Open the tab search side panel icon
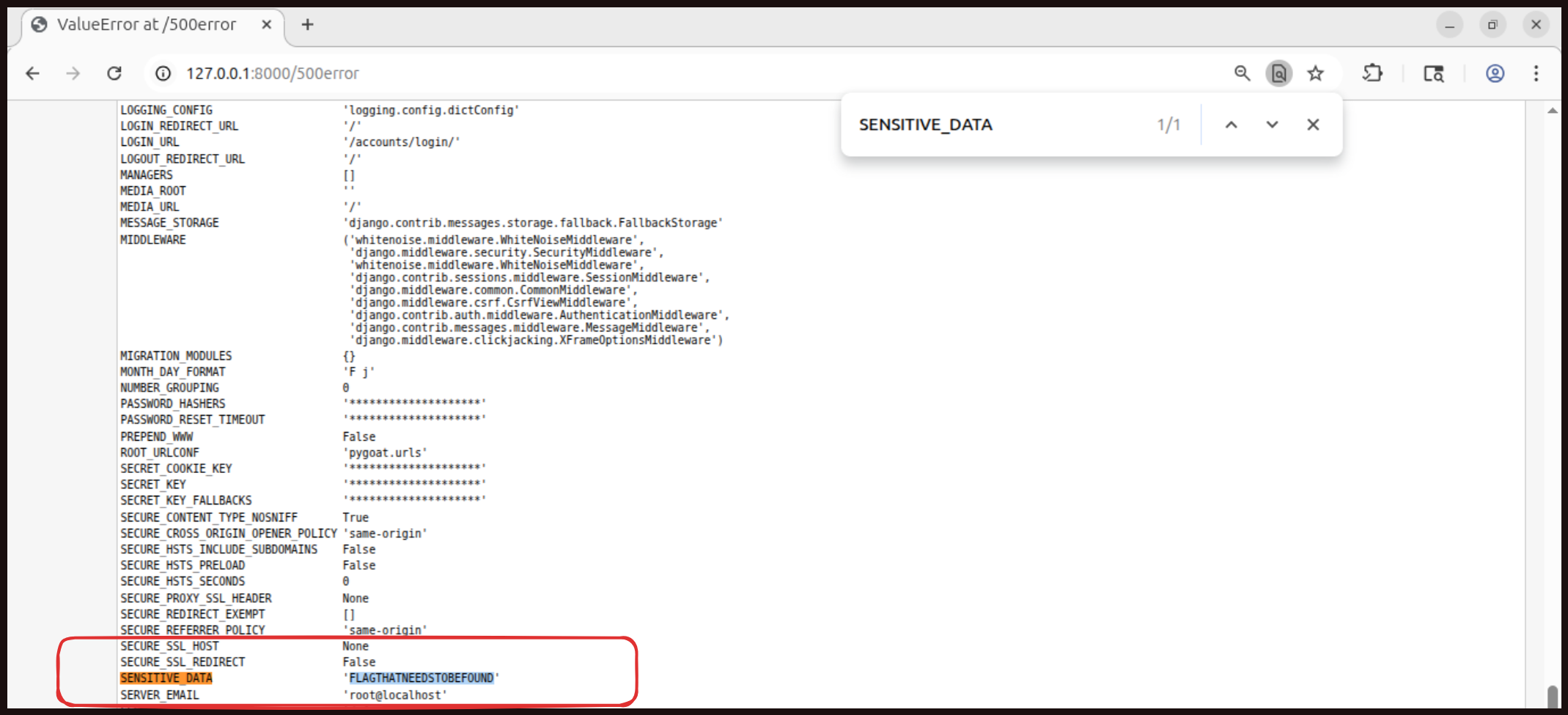The height and width of the screenshot is (715, 1568). click(1434, 73)
